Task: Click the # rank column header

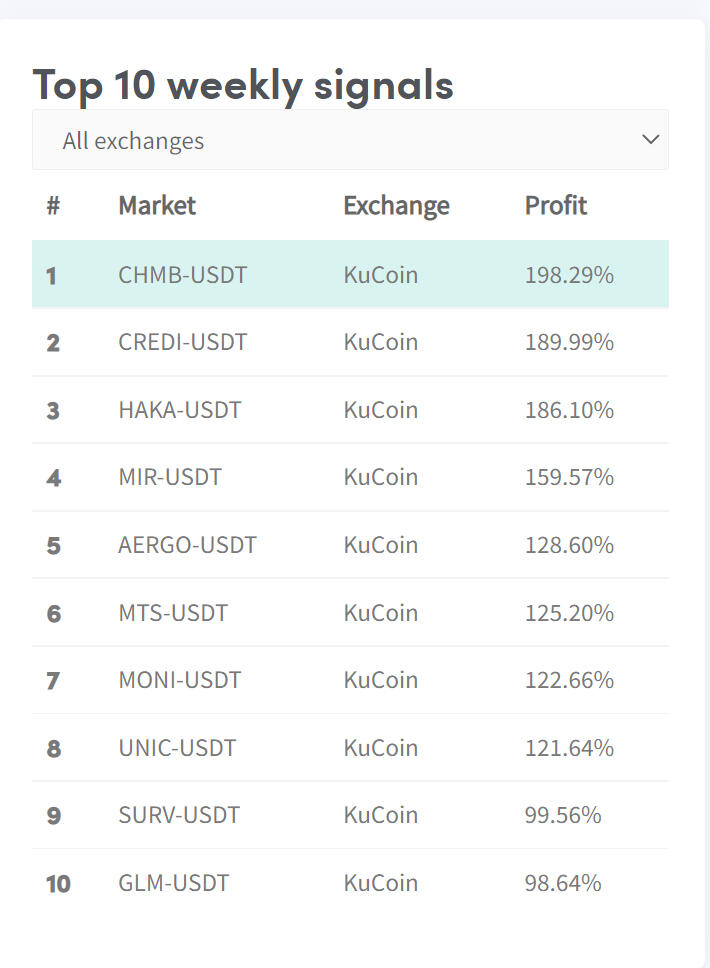Action: pyautogui.click(x=53, y=205)
